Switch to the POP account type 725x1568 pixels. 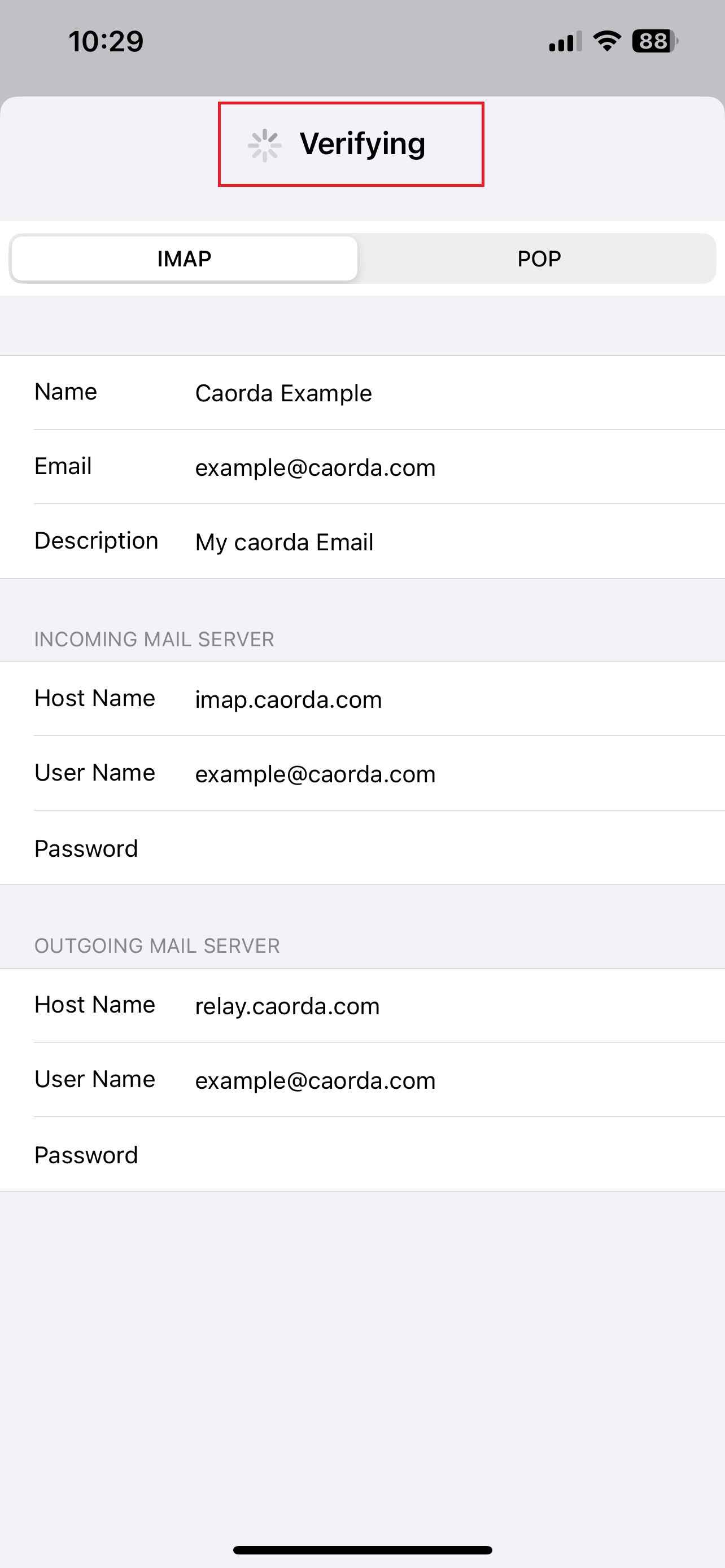[539, 259]
